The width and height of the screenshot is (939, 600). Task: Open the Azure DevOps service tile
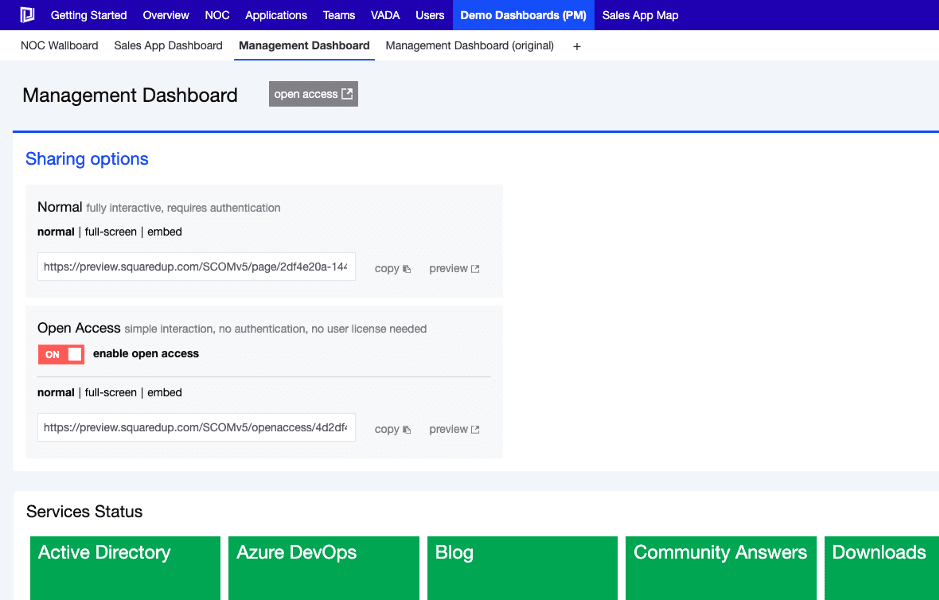point(323,568)
